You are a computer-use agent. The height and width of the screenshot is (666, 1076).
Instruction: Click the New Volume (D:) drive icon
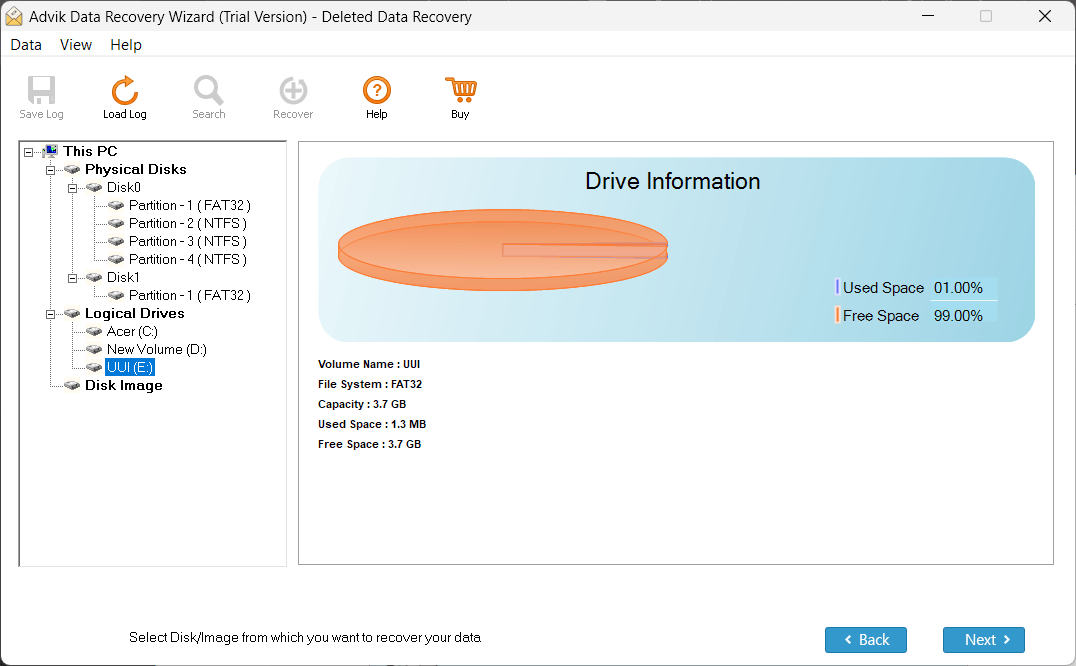94,349
